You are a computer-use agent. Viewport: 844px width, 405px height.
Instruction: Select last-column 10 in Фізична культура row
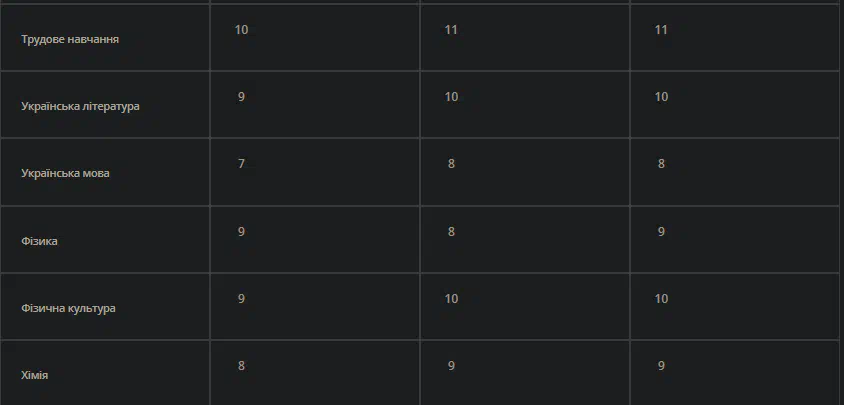[661, 298]
